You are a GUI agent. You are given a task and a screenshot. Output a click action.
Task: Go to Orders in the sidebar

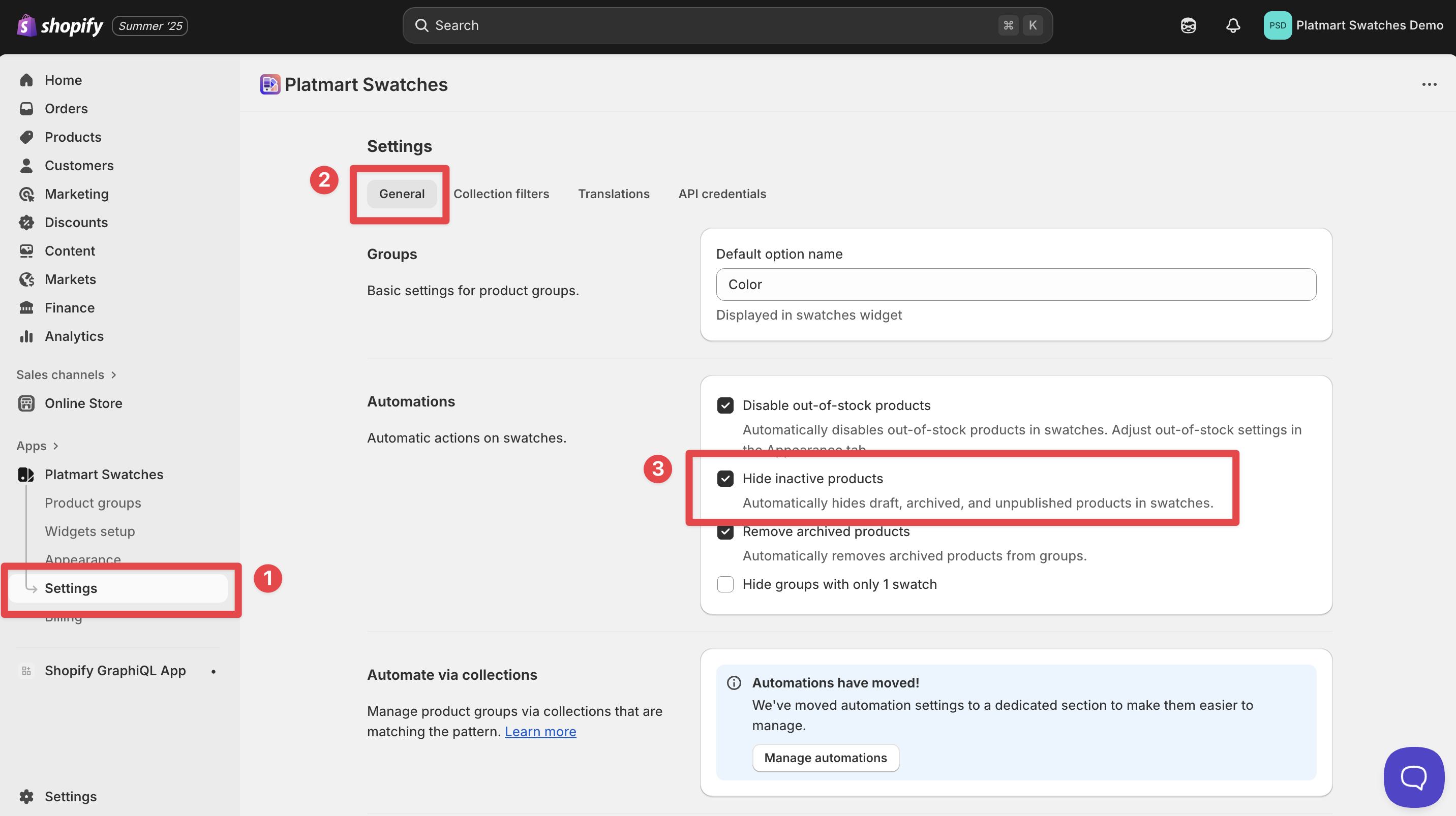click(x=66, y=108)
